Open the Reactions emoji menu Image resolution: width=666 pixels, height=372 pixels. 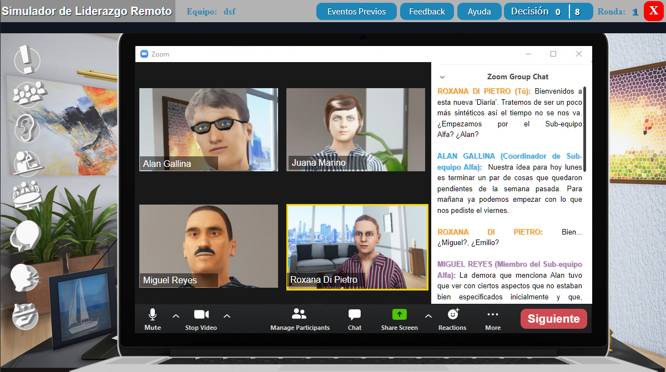coord(452,319)
